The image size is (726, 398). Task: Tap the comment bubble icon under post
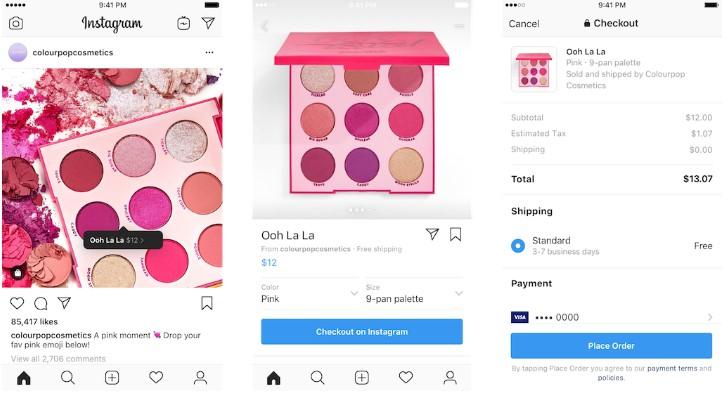[41, 303]
